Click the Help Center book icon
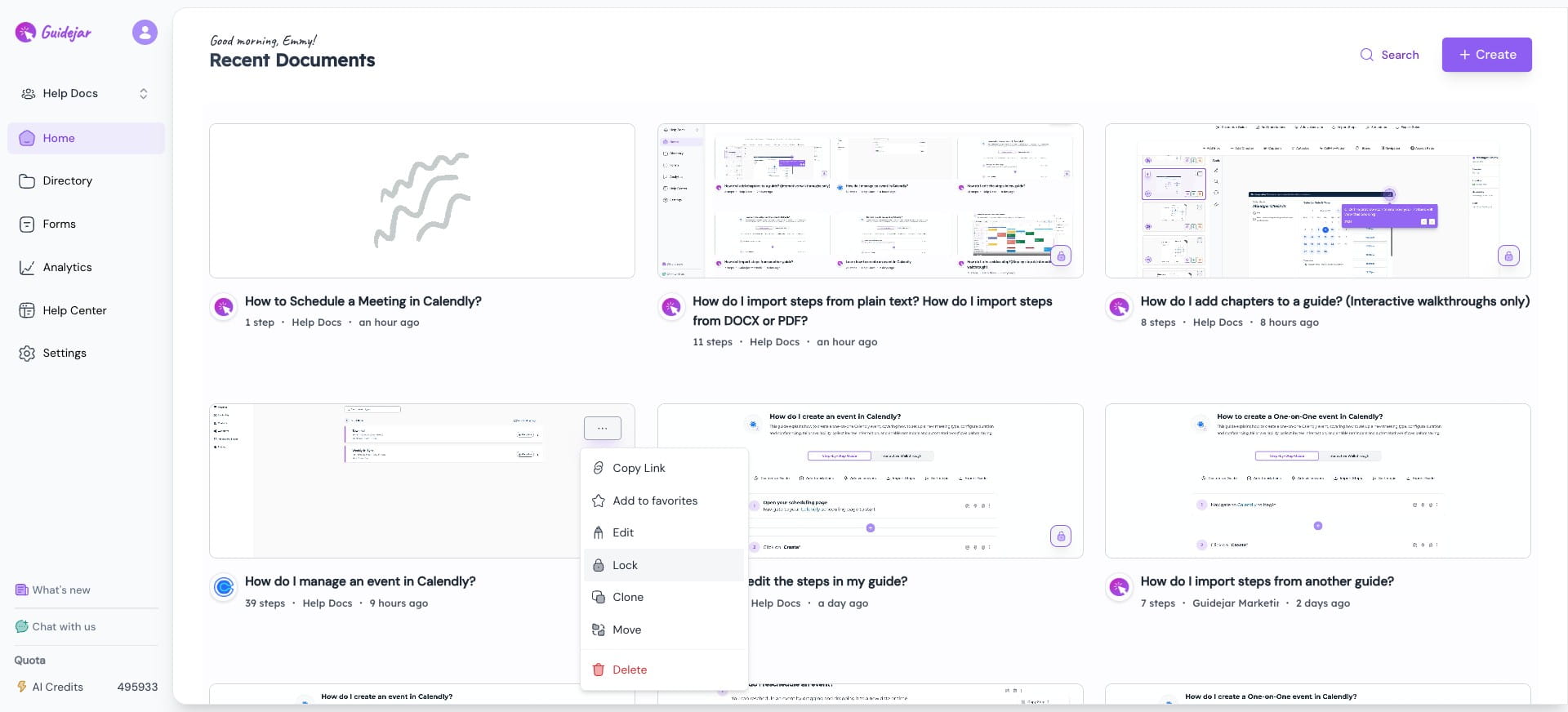Screen dimensions: 1568x712 point(27,310)
